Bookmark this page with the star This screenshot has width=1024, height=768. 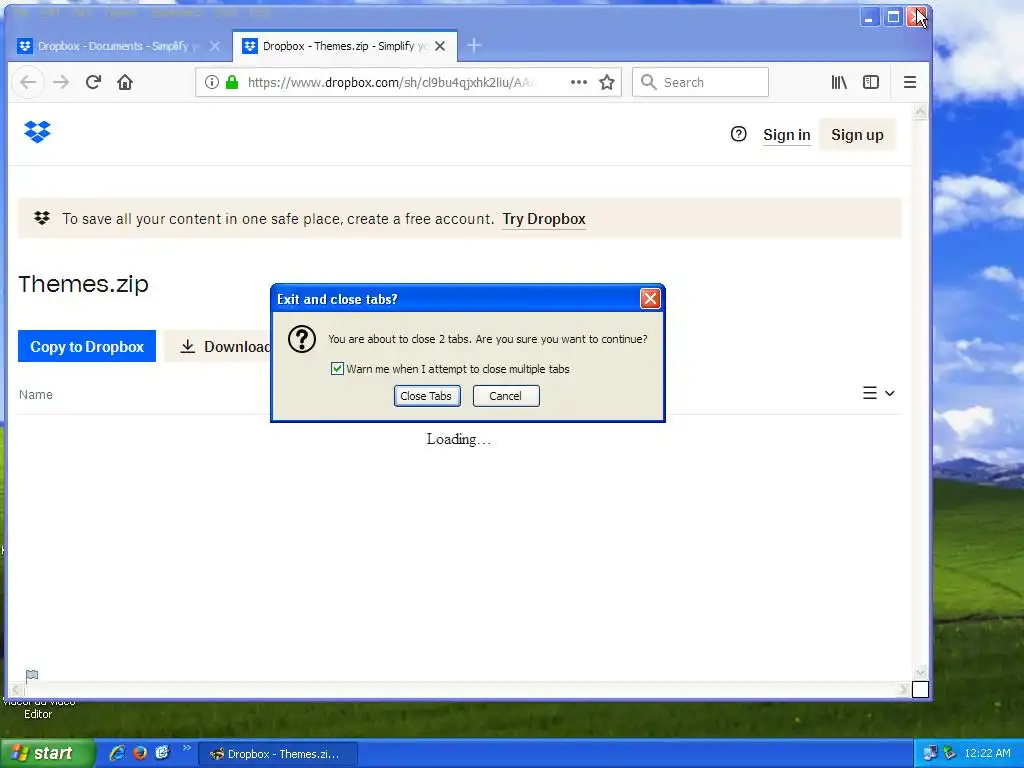607,82
